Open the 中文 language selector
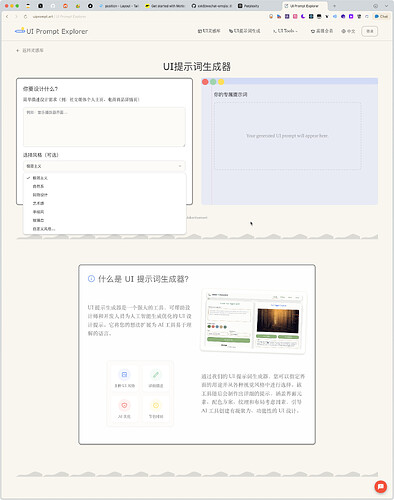This screenshot has width=394, height=500. pyautogui.click(x=348, y=31)
